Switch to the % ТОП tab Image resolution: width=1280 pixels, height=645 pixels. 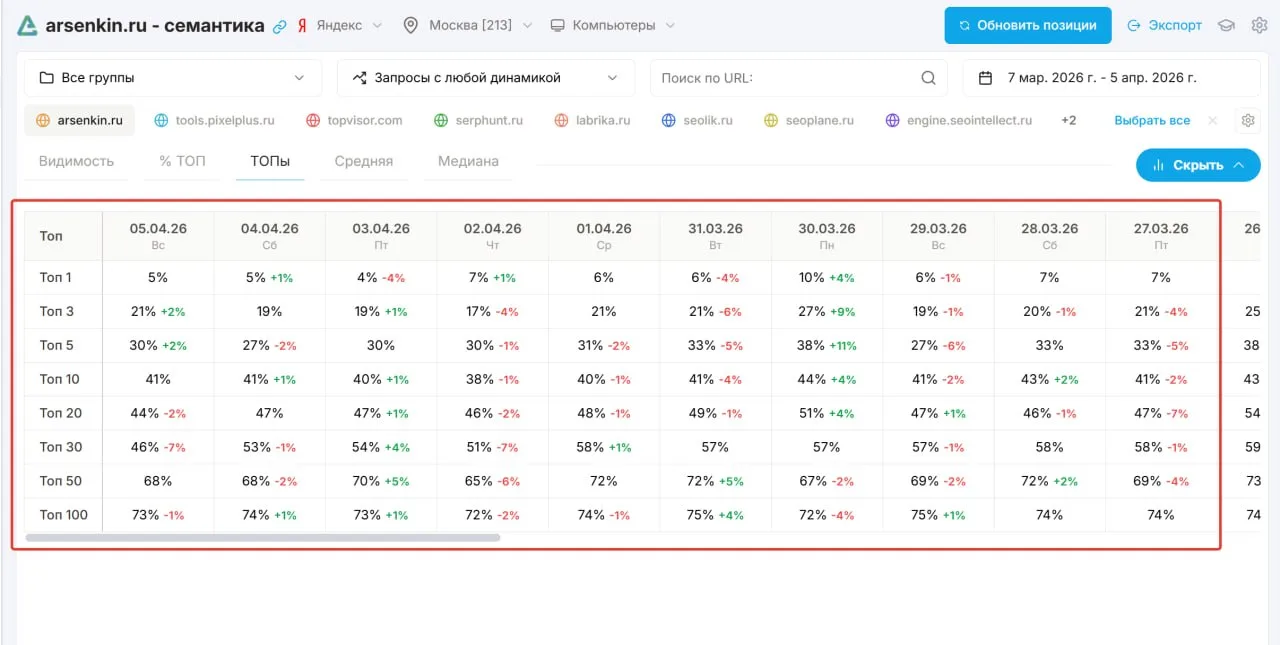pyautogui.click(x=182, y=161)
